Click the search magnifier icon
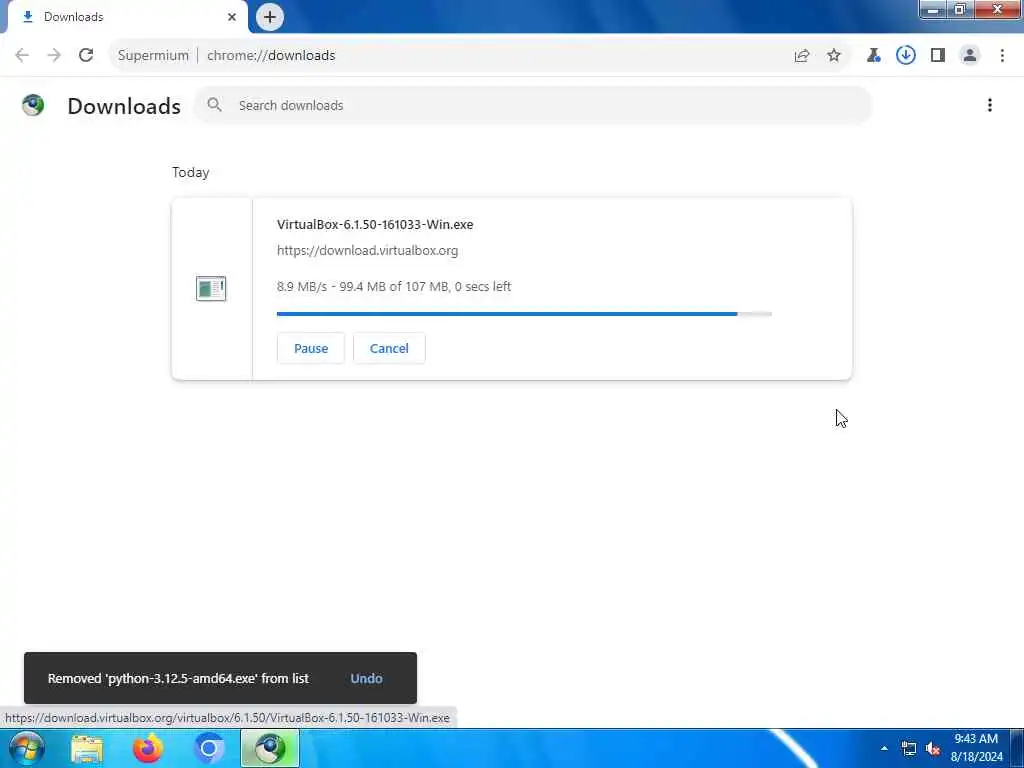This screenshot has width=1024, height=768. pos(214,104)
